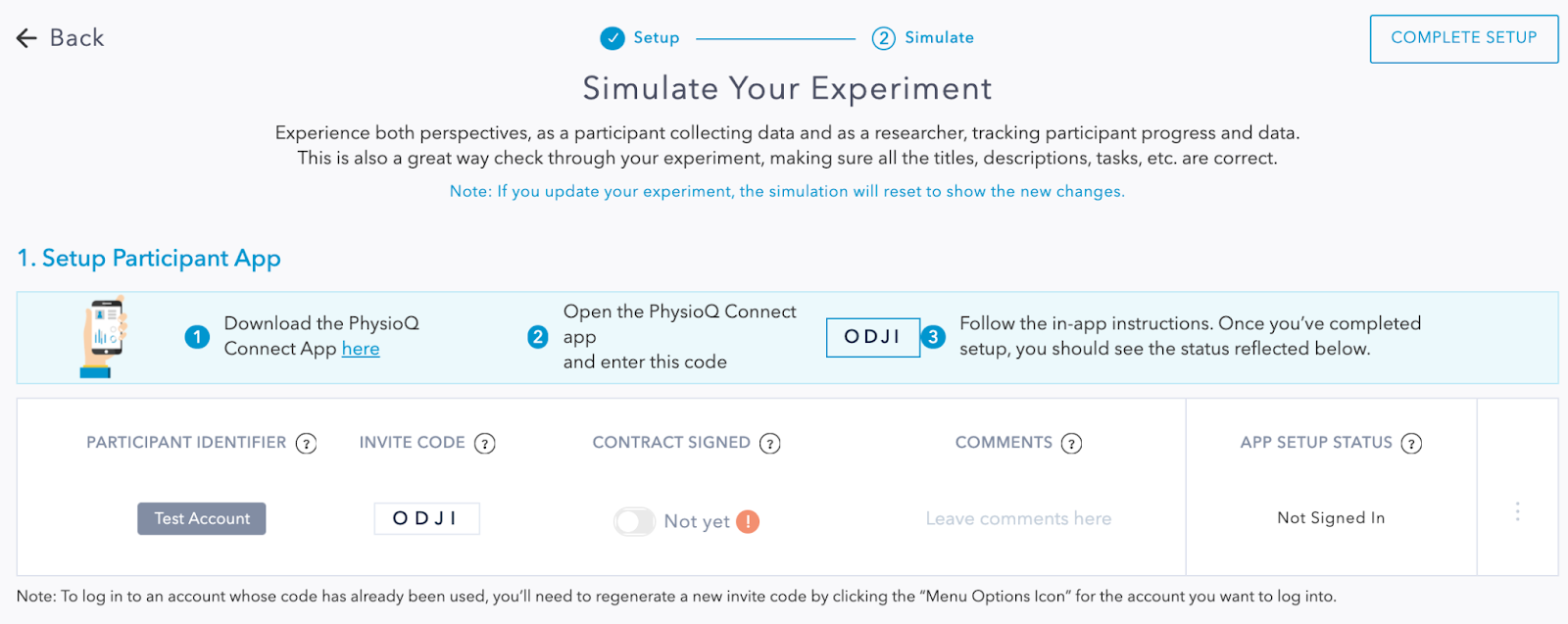The image size is (1568, 624).
Task: Click the Test Account badge
Action: [202, 518]
